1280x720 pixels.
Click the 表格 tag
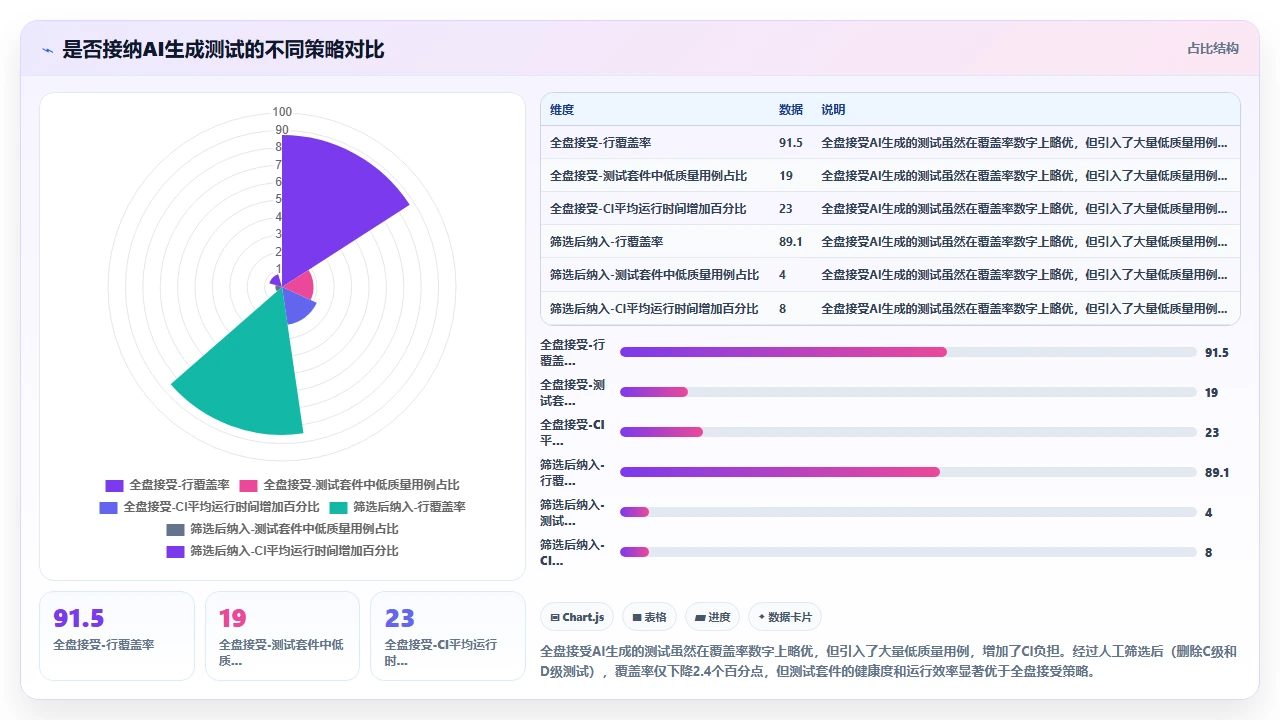(649, 617)
